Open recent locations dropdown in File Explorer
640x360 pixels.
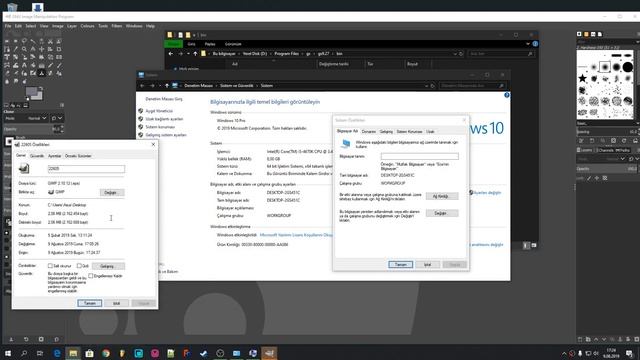pyautogui.click(x=188, y=54)
